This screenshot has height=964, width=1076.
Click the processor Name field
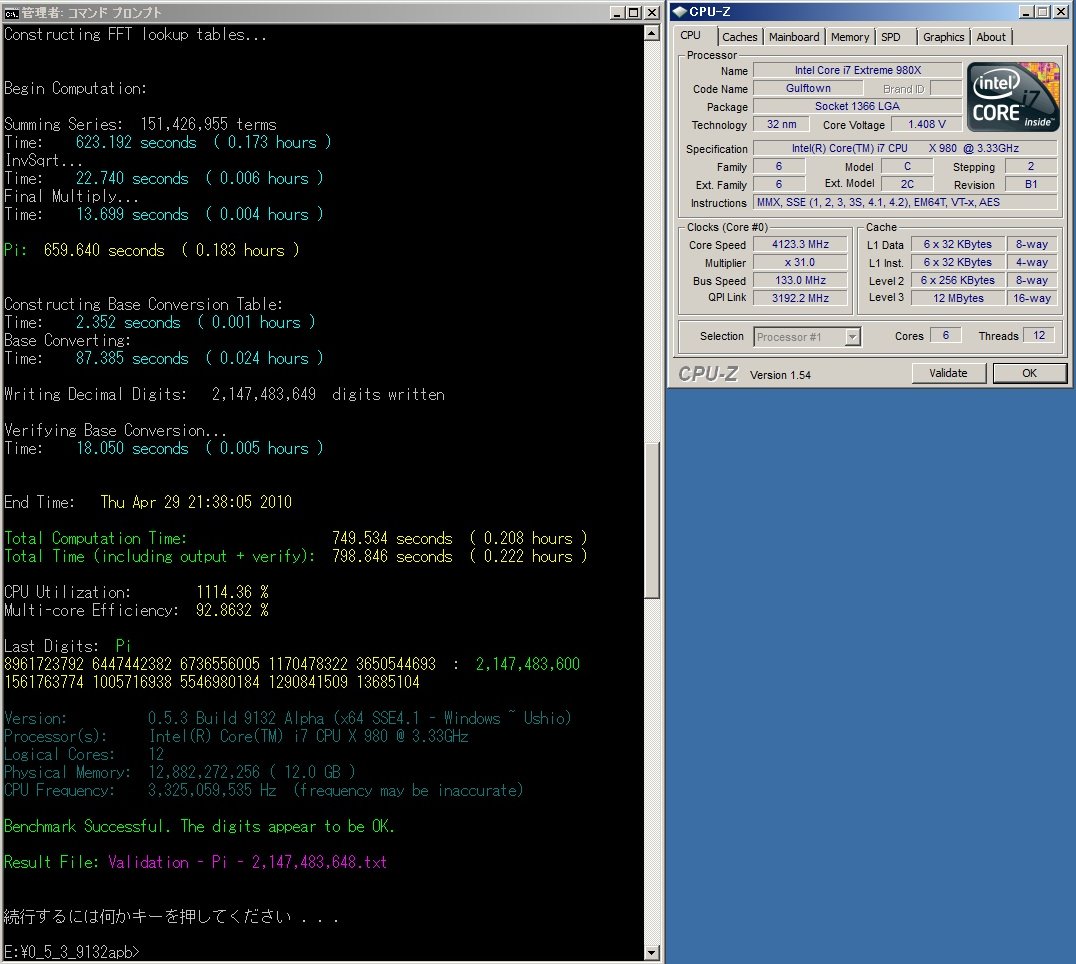tap(857, 70)
